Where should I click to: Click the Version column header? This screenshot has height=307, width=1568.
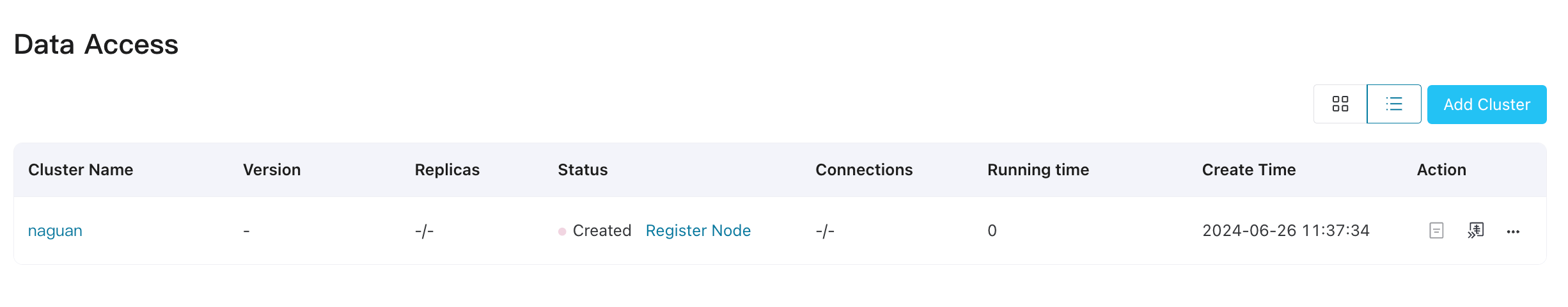(x=272, y=169)
